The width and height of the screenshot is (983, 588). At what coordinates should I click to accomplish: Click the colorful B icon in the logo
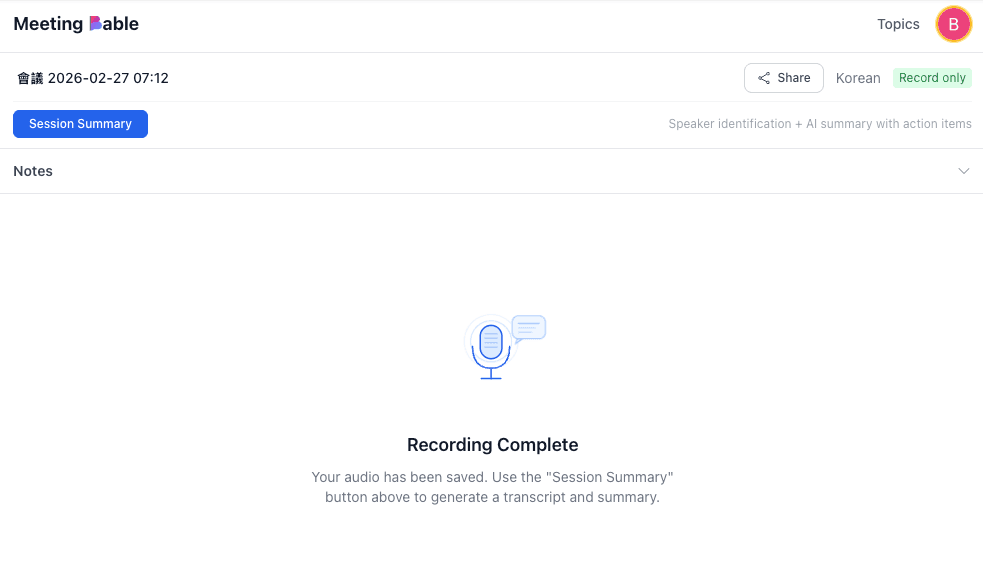tap(95, 24)
